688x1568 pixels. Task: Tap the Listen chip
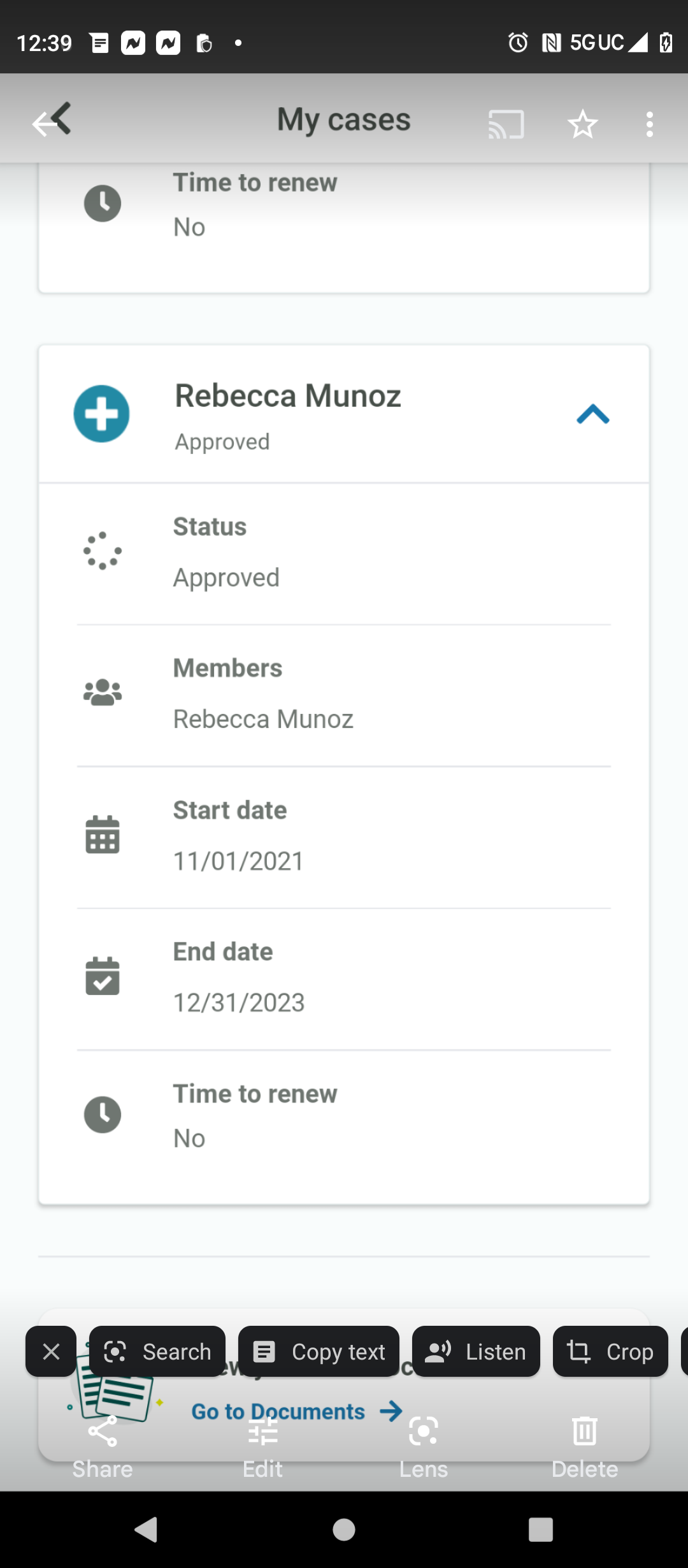pos(476,1351)
